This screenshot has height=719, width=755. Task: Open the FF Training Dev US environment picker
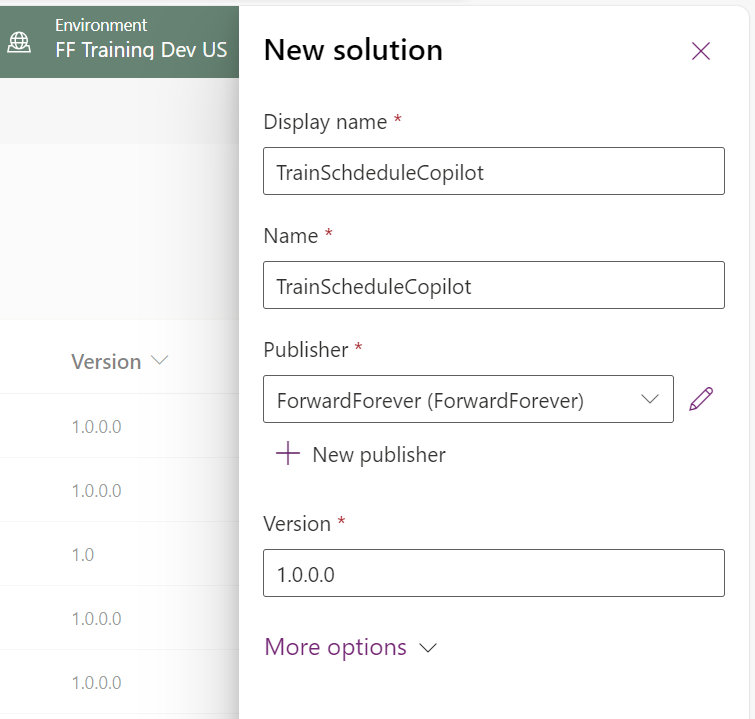coord(140,49)
